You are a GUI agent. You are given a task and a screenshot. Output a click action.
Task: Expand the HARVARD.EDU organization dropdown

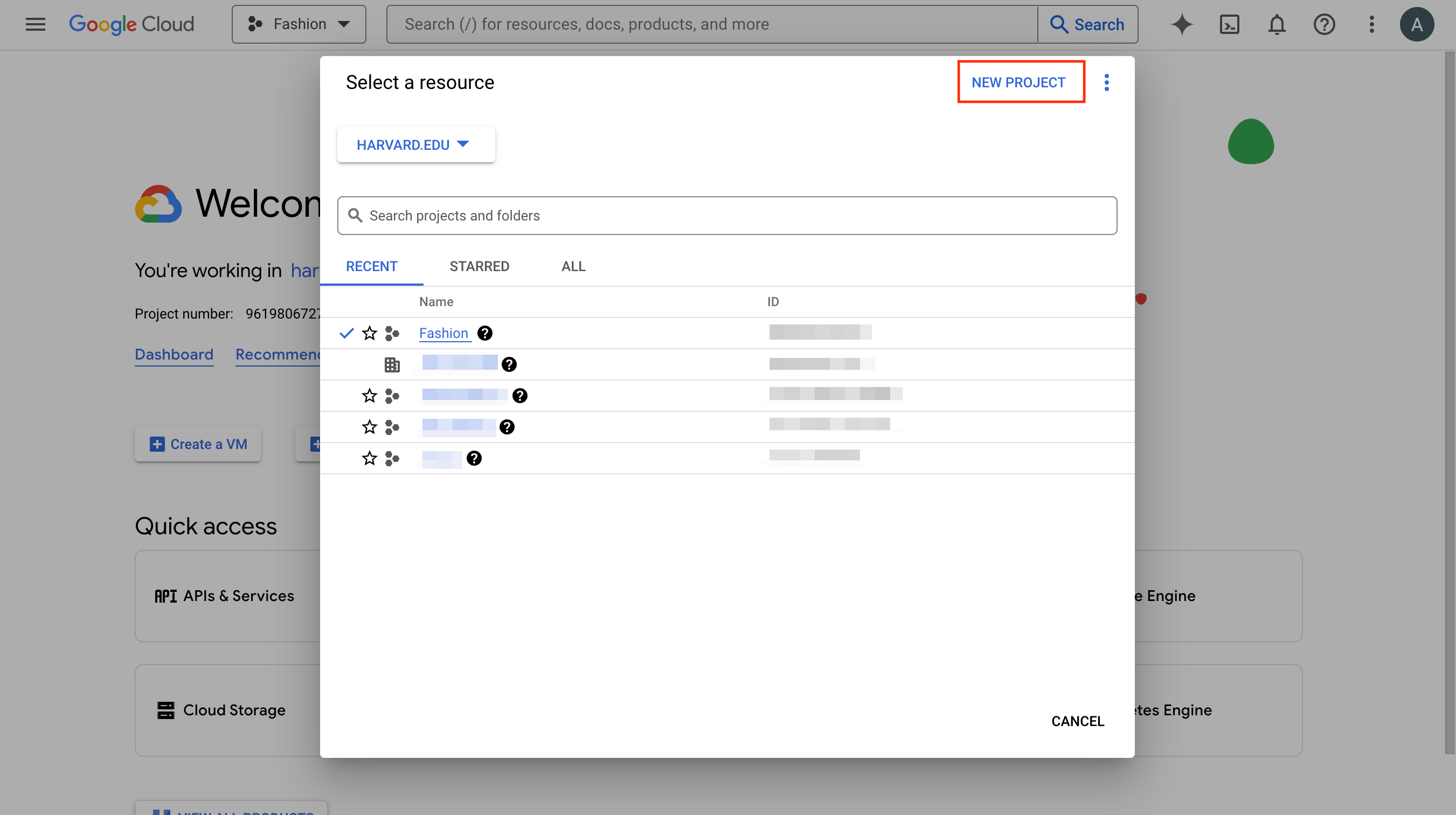point(415,145)
